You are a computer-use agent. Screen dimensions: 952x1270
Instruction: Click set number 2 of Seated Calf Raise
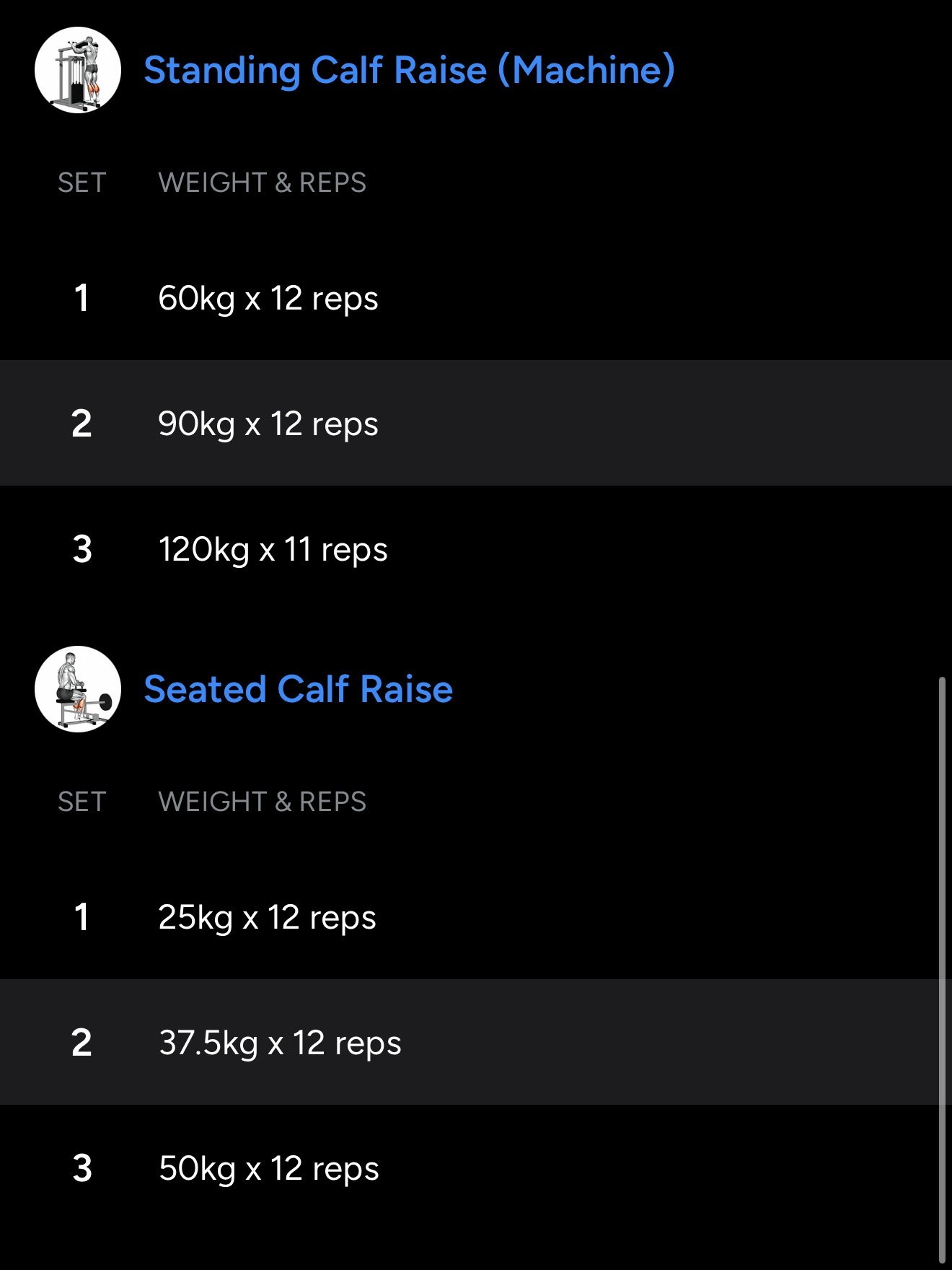(x=81, y=1043)
